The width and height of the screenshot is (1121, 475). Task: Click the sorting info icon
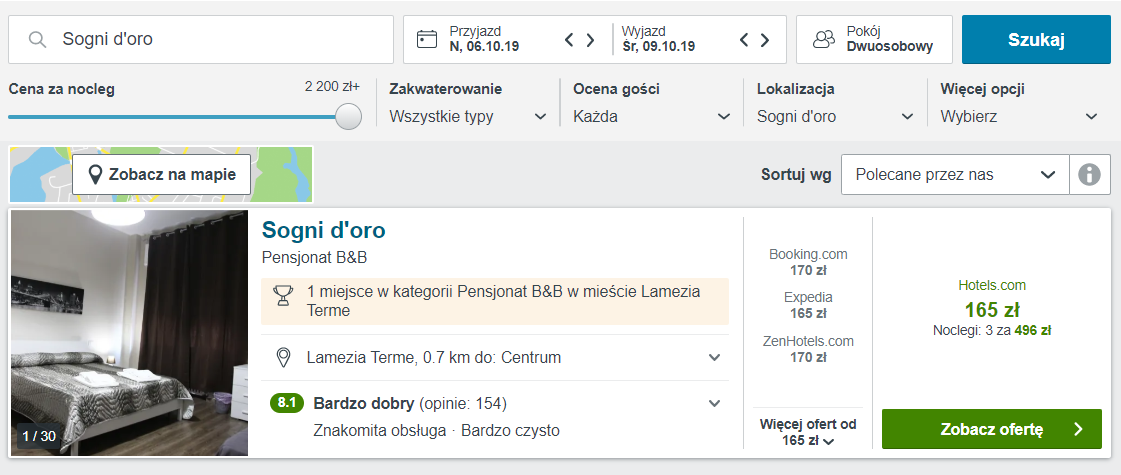click(1089, 175)
